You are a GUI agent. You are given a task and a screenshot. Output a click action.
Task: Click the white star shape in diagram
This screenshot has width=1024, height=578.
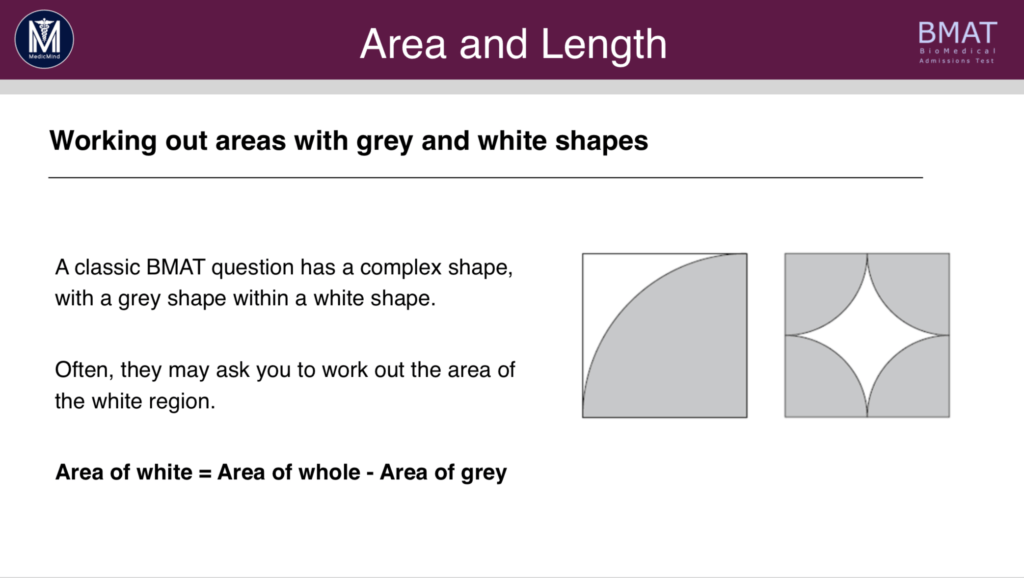(867, 336)
